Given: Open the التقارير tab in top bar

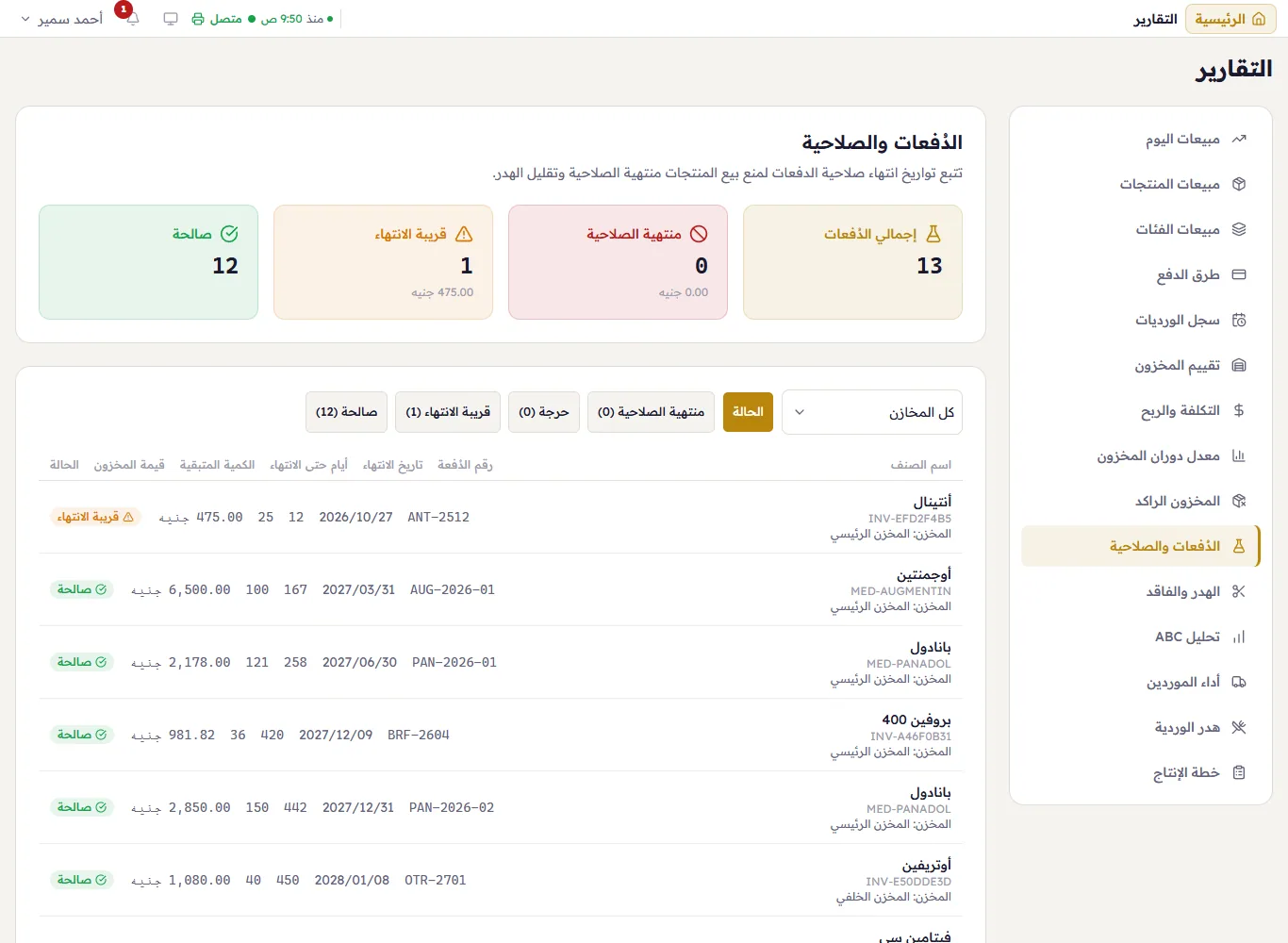Looking at the screenshot, I should [1155, 19].
